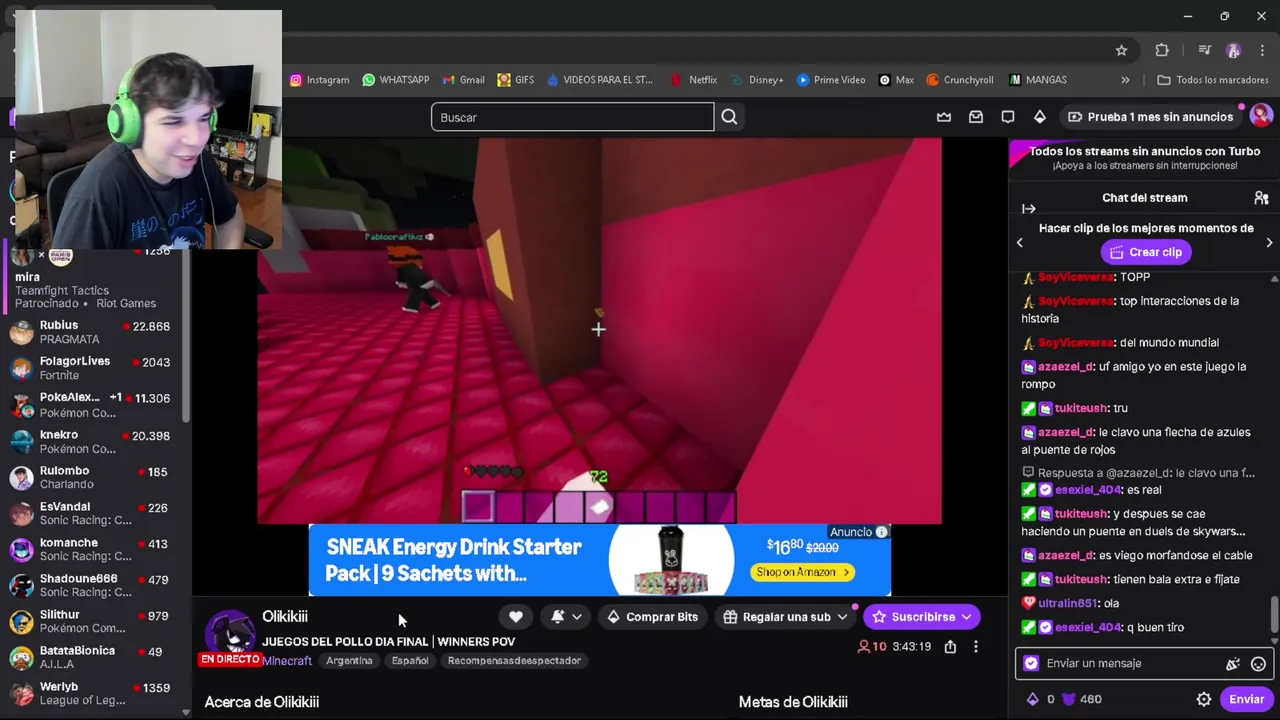Screen dimensions: 1280x720
Task: Click the Minecraft stream video
Action: pos(599,330)
